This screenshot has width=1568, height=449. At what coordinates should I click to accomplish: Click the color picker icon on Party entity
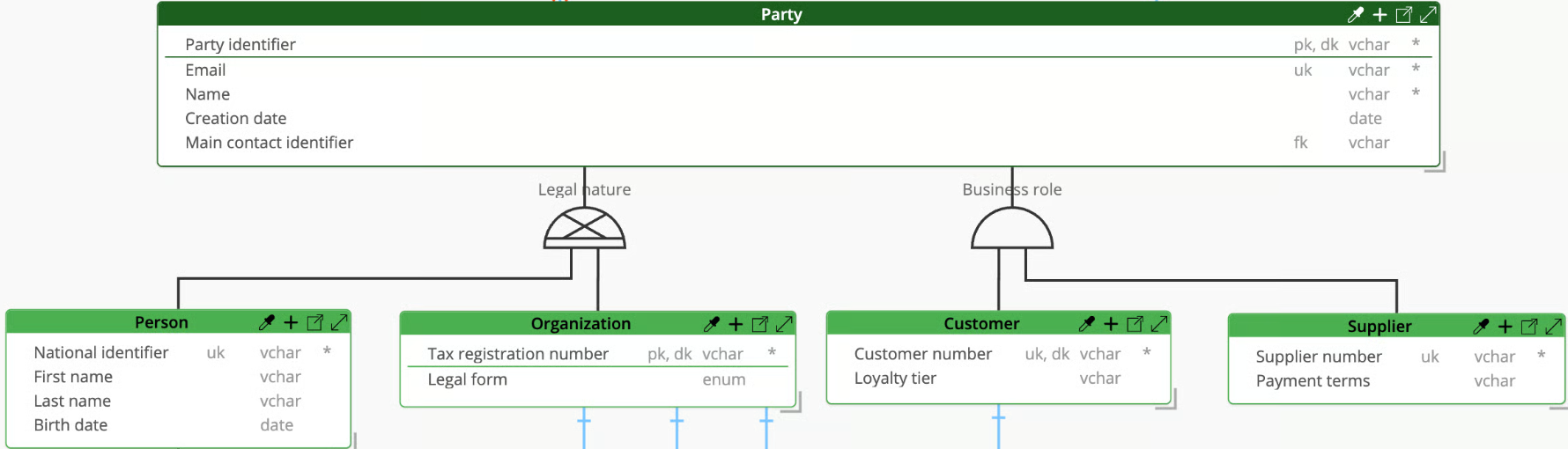pyautogui.click(x=1356, y=14)
